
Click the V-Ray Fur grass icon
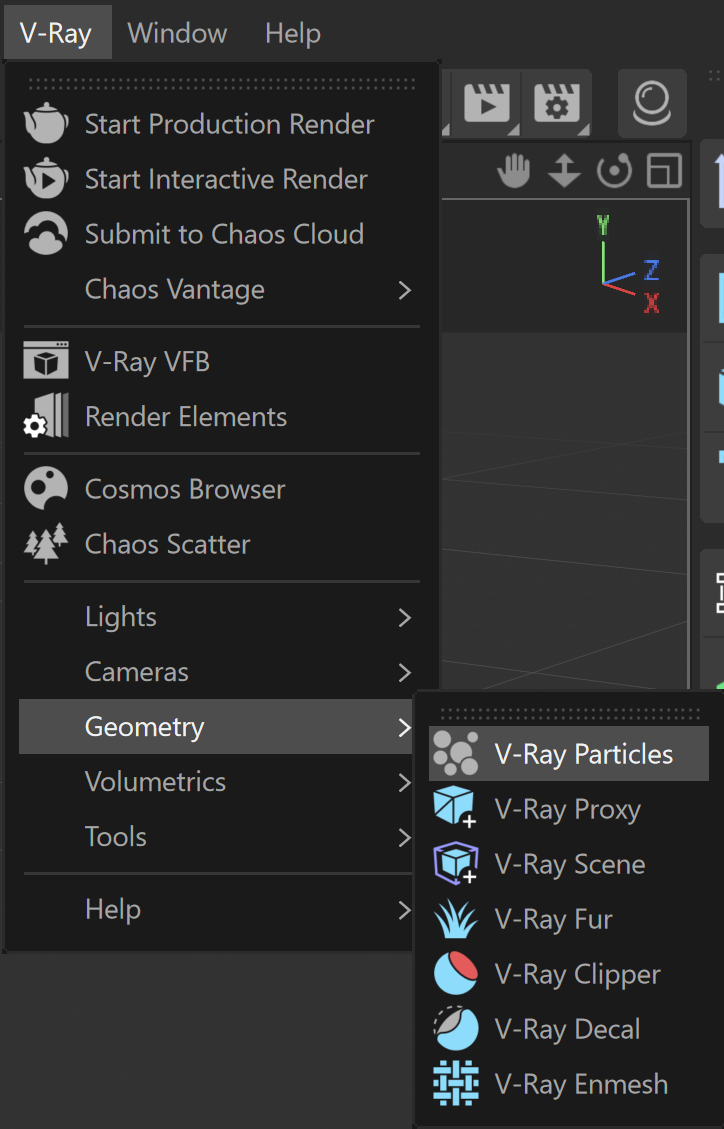(x=455, y=919)
